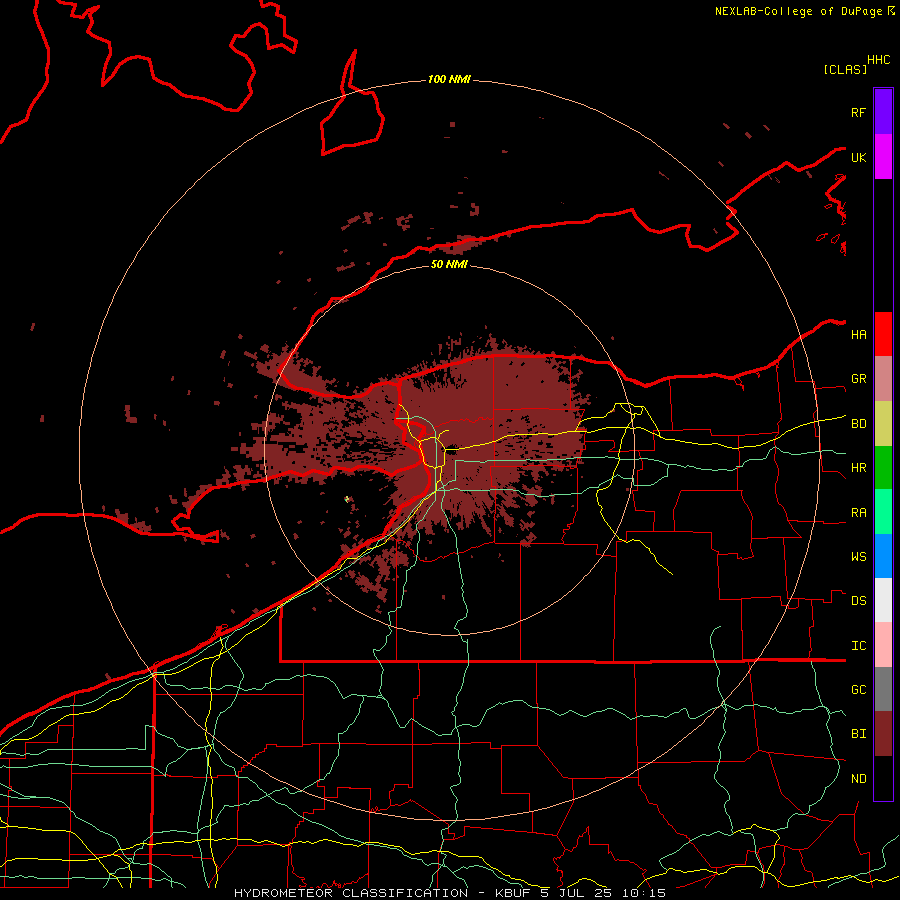The width and height of the screenshot is (900, 900).
Task: Click the HR green legend swatch
Action: [883, 468]
